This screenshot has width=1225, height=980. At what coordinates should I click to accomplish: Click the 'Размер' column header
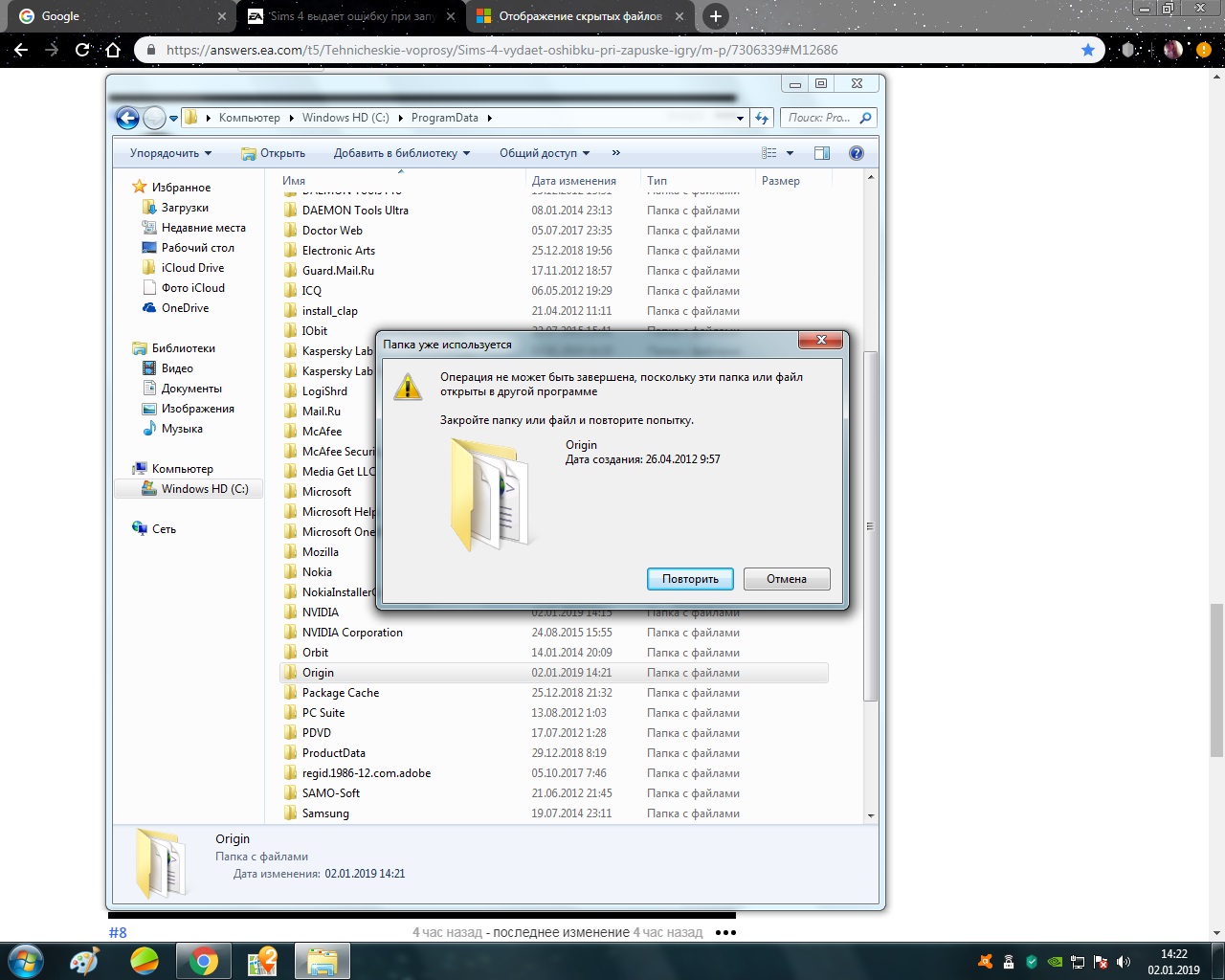pos(793,181)
